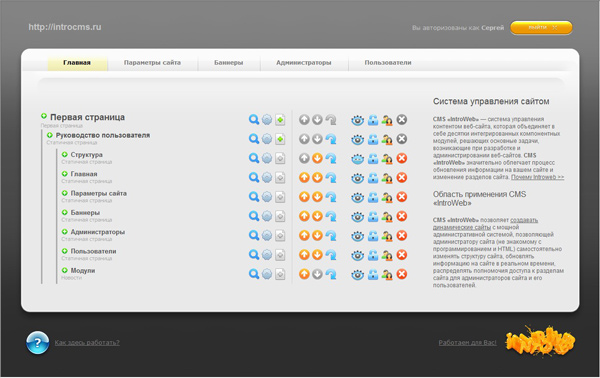Toggle visibility eye for Главная tree row
600x378 pixels.
pyautogui.click(x=357, y=178)
